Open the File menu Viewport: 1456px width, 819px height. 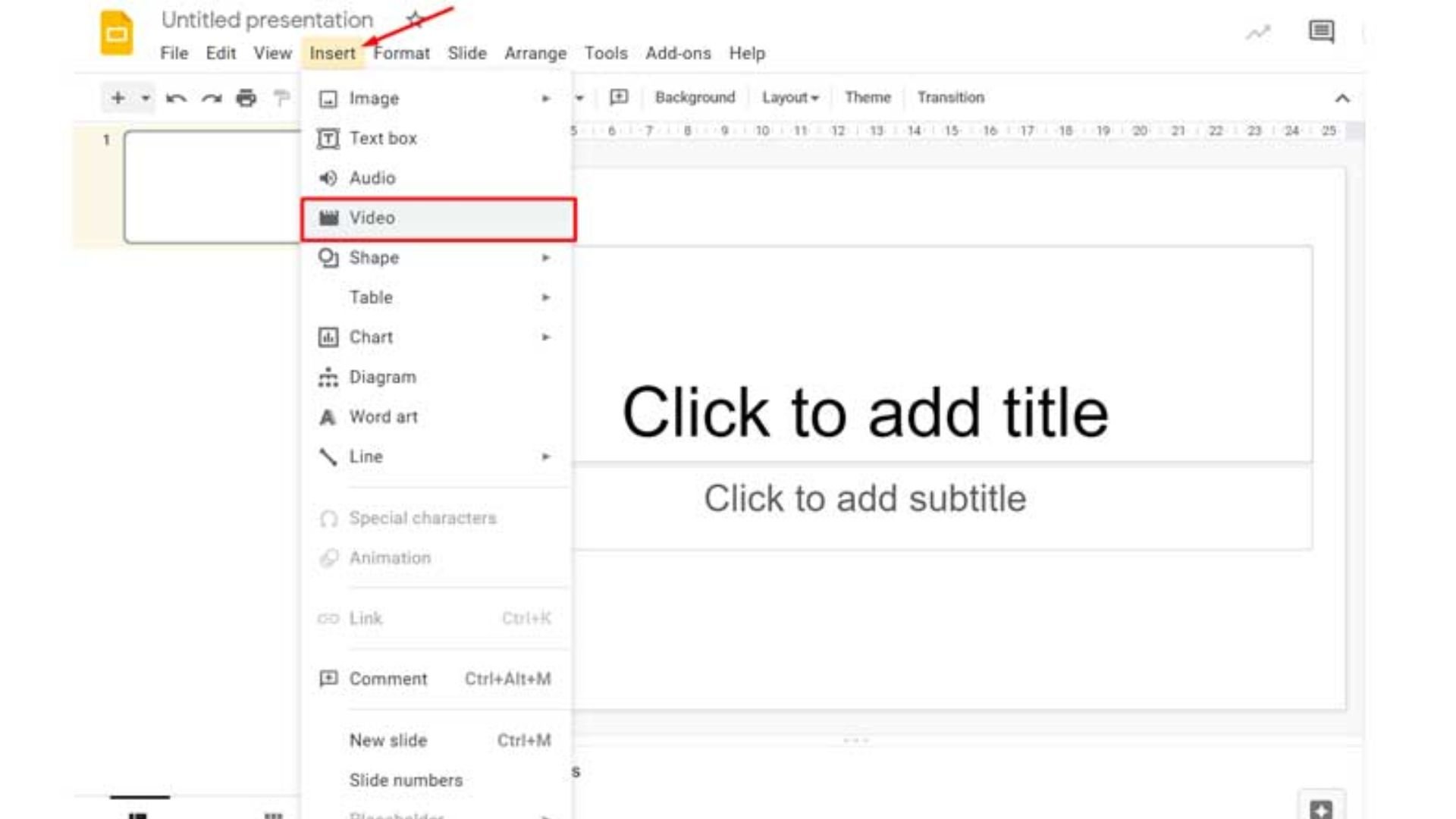[174, 53]
